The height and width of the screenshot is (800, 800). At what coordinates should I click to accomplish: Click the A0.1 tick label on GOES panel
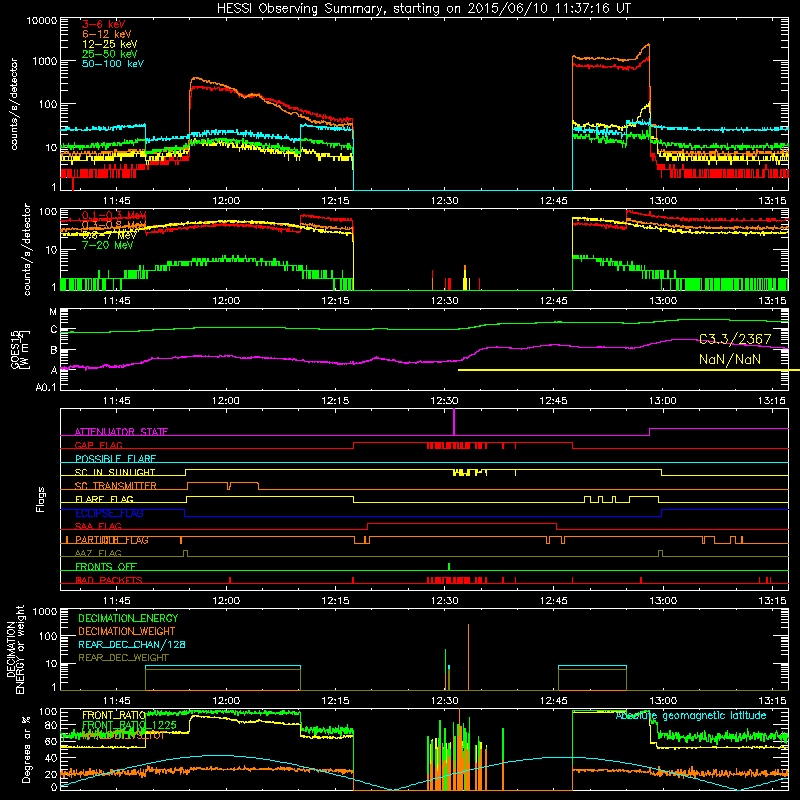[x=46, y=388]
